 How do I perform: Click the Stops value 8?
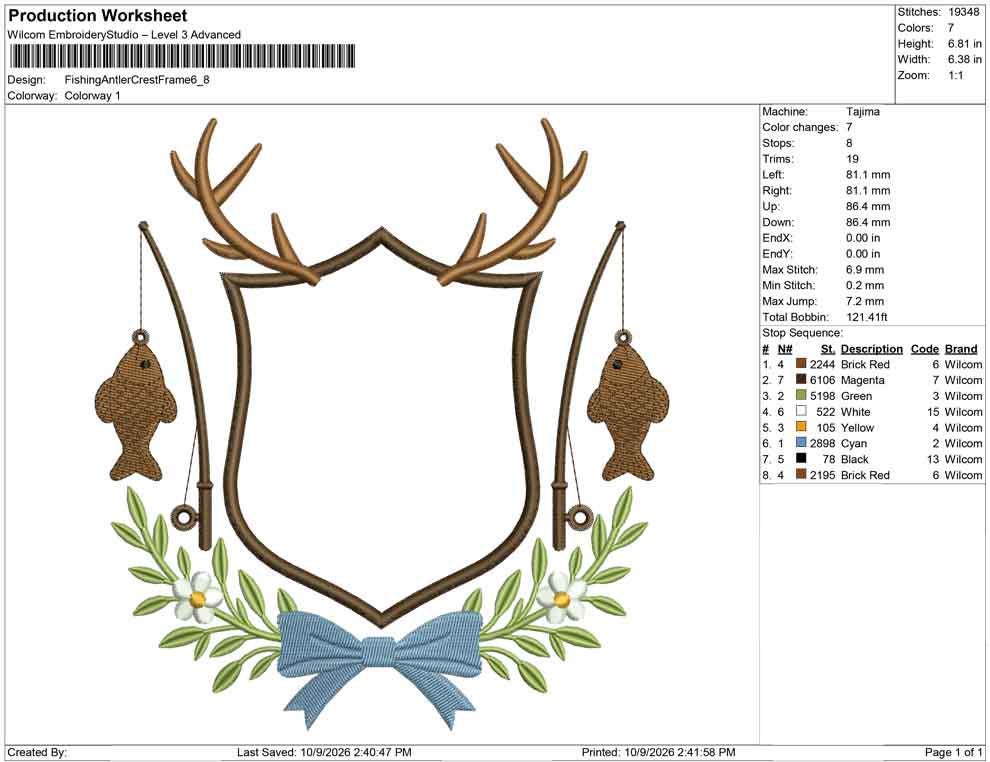849,143
